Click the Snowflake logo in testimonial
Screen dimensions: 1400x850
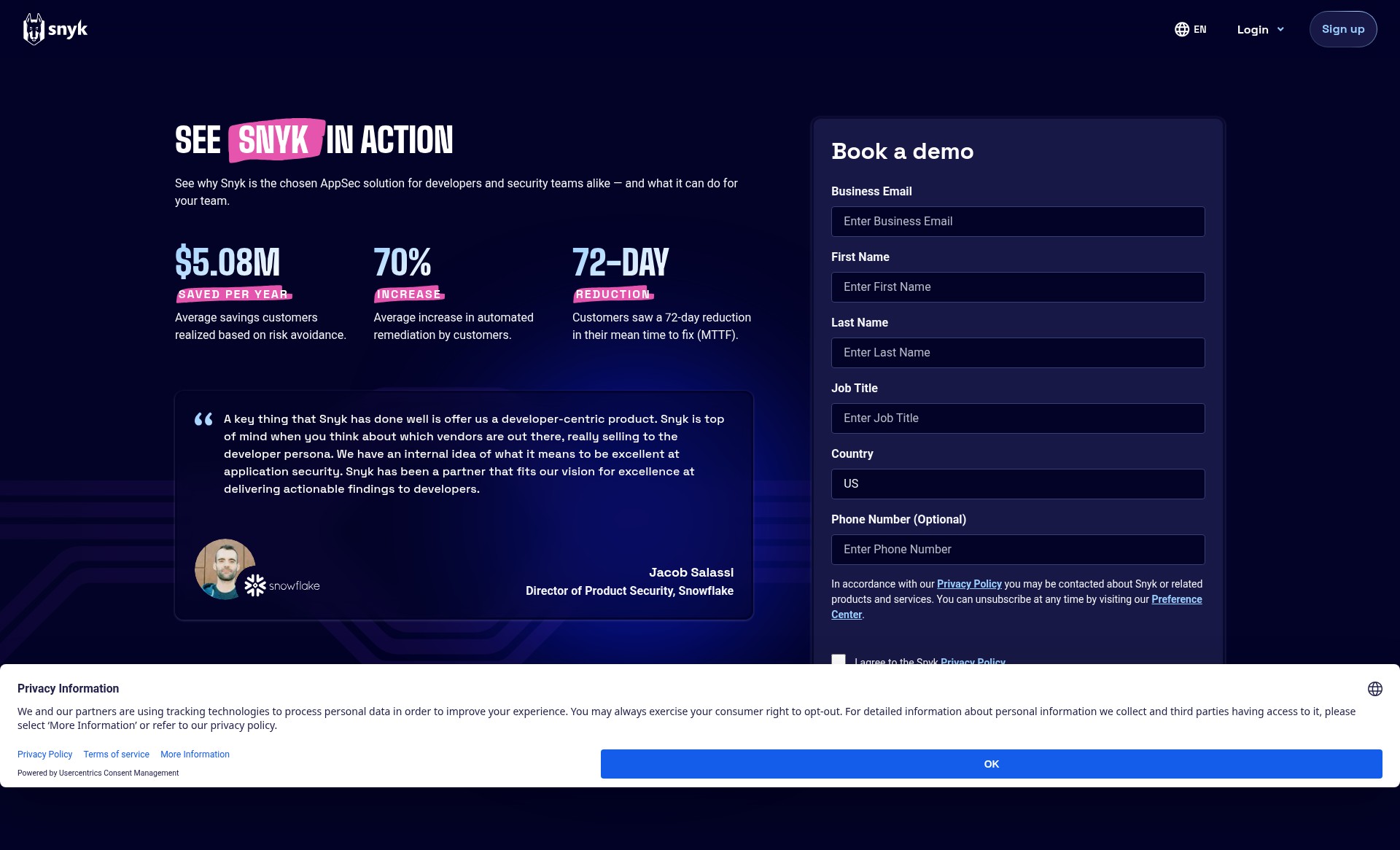[x=283, y=585]
